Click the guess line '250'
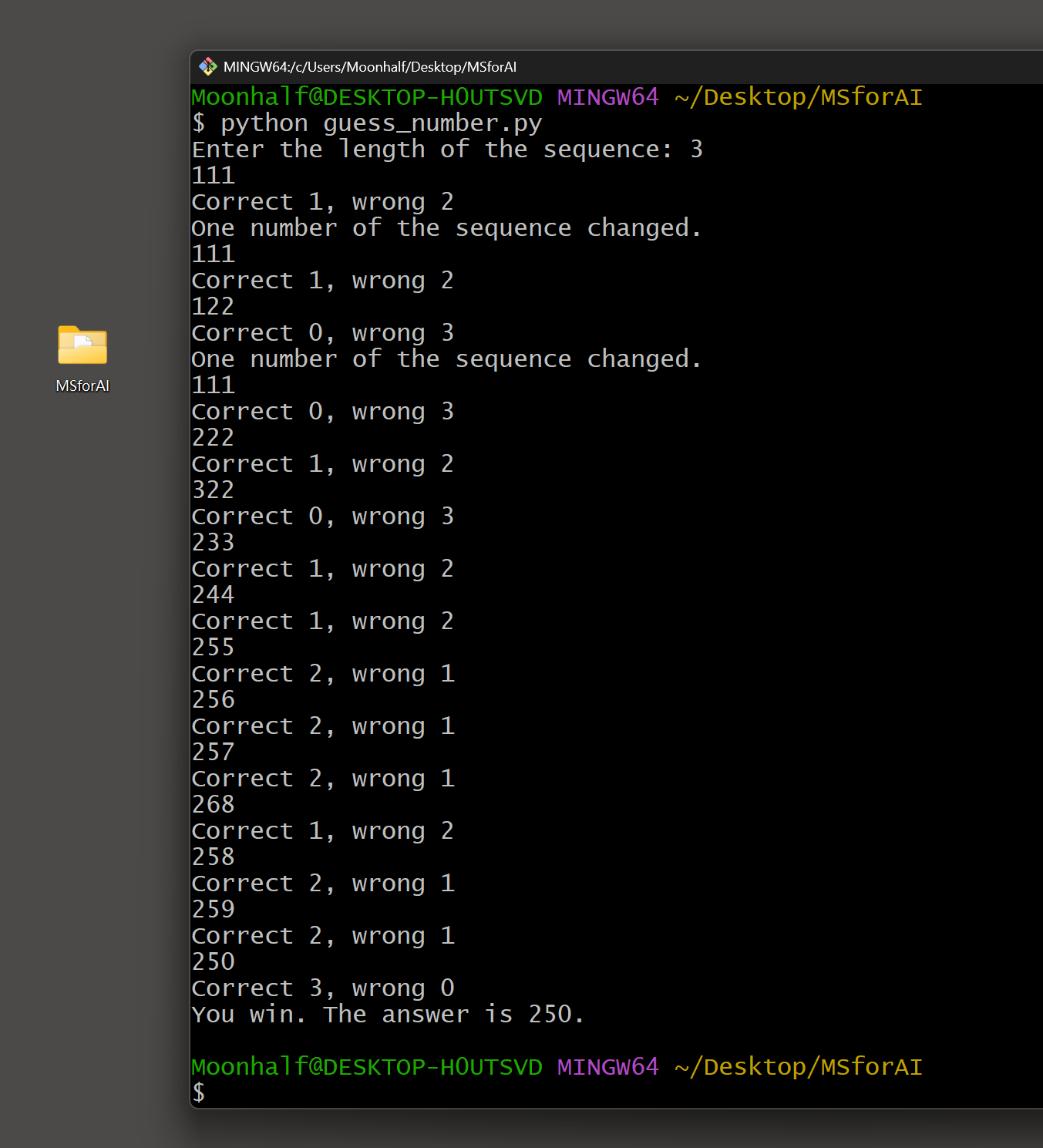 (x=214, y=961)
